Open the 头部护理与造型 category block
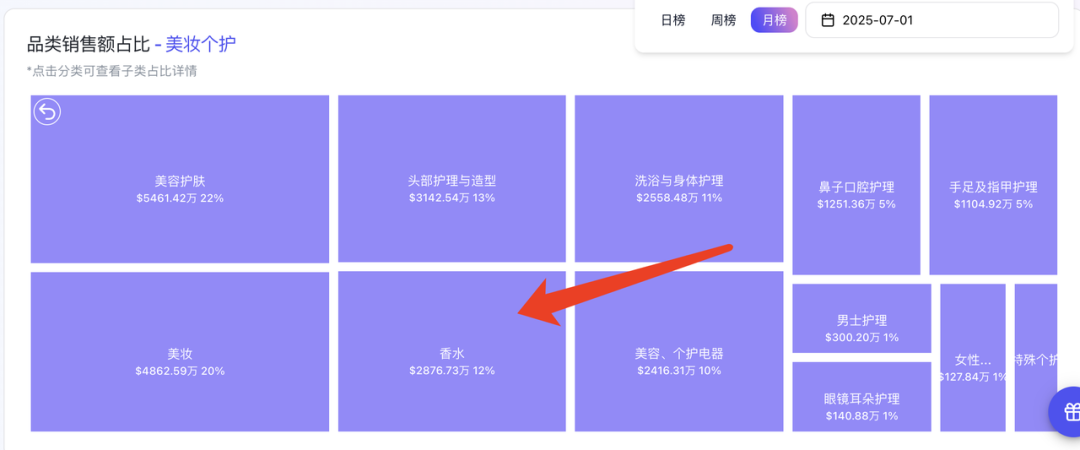This screenshot has width=1080, height=450. (x=452, y=179)
